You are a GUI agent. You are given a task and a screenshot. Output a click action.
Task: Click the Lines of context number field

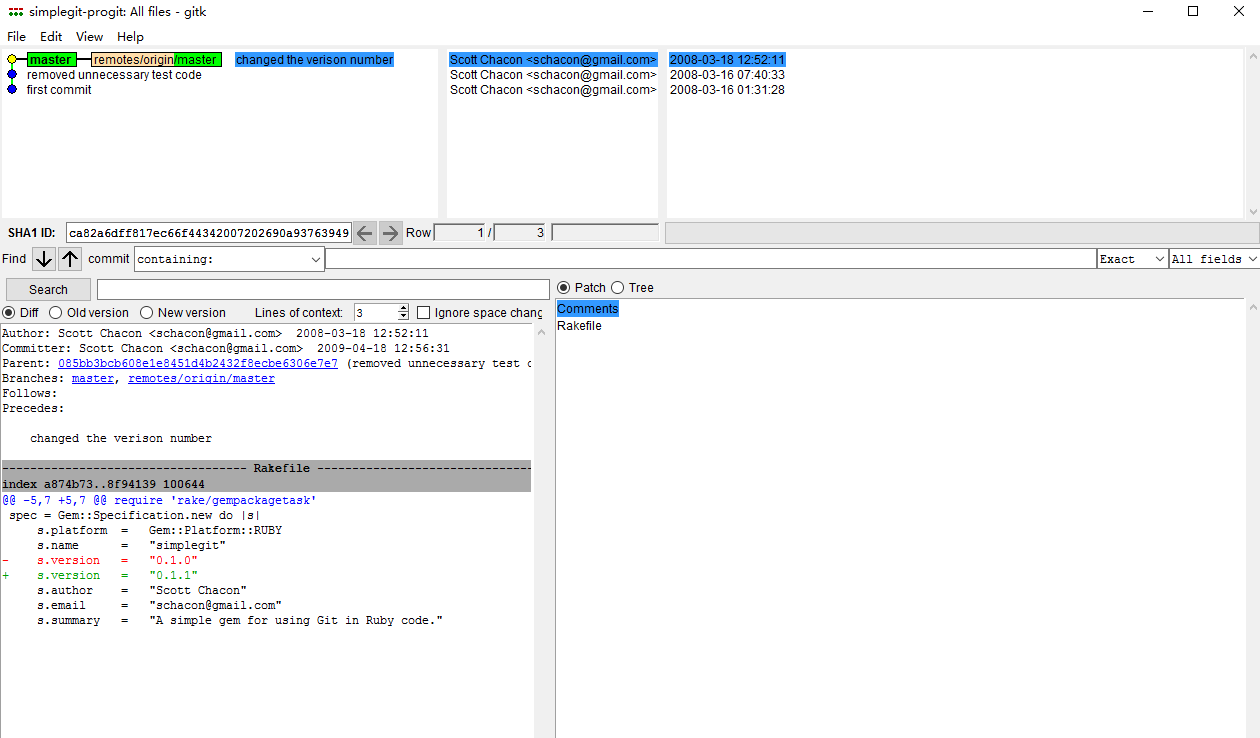[x=376, y=313]
